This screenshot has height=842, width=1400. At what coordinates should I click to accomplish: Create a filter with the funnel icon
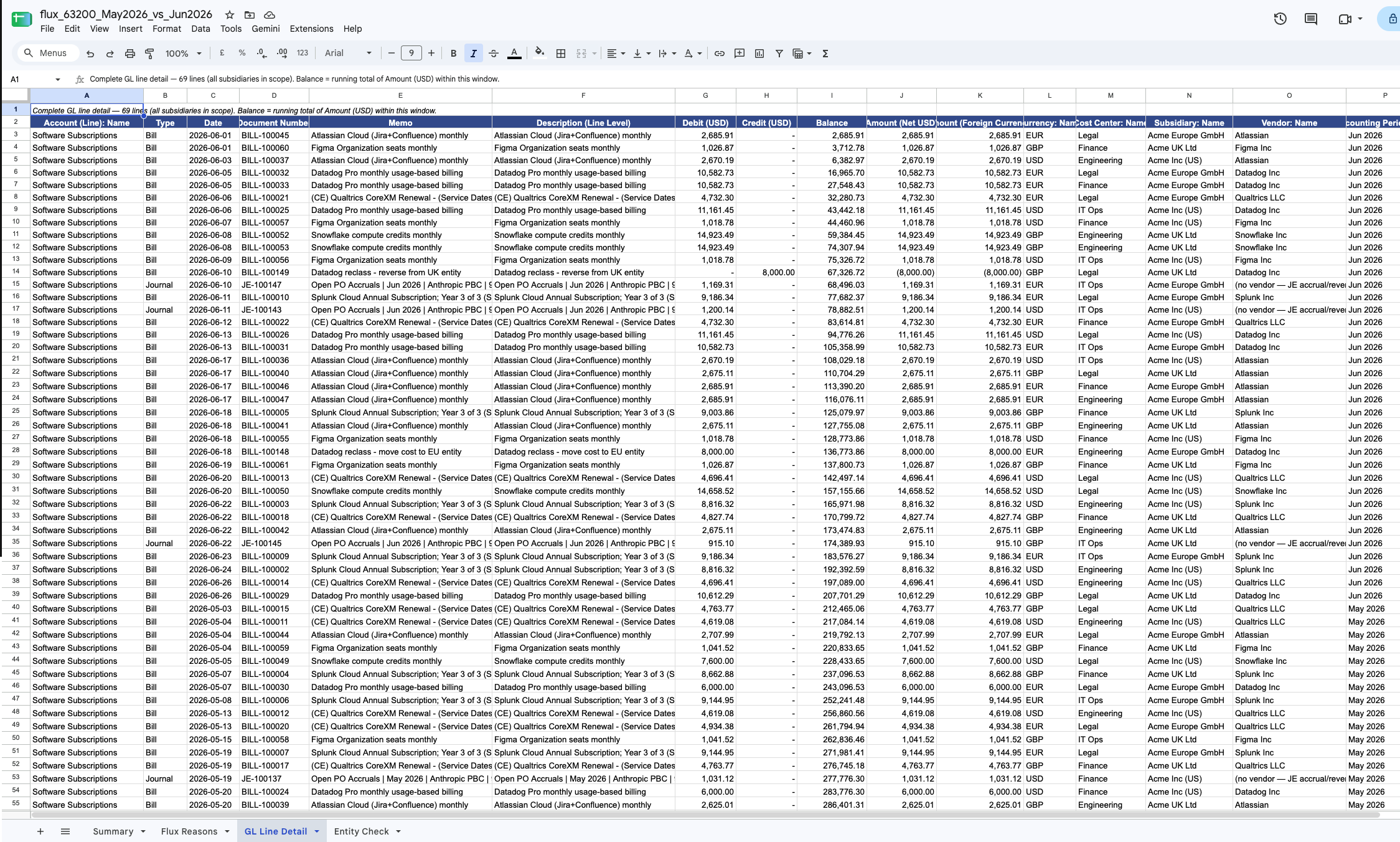[779, 54]
